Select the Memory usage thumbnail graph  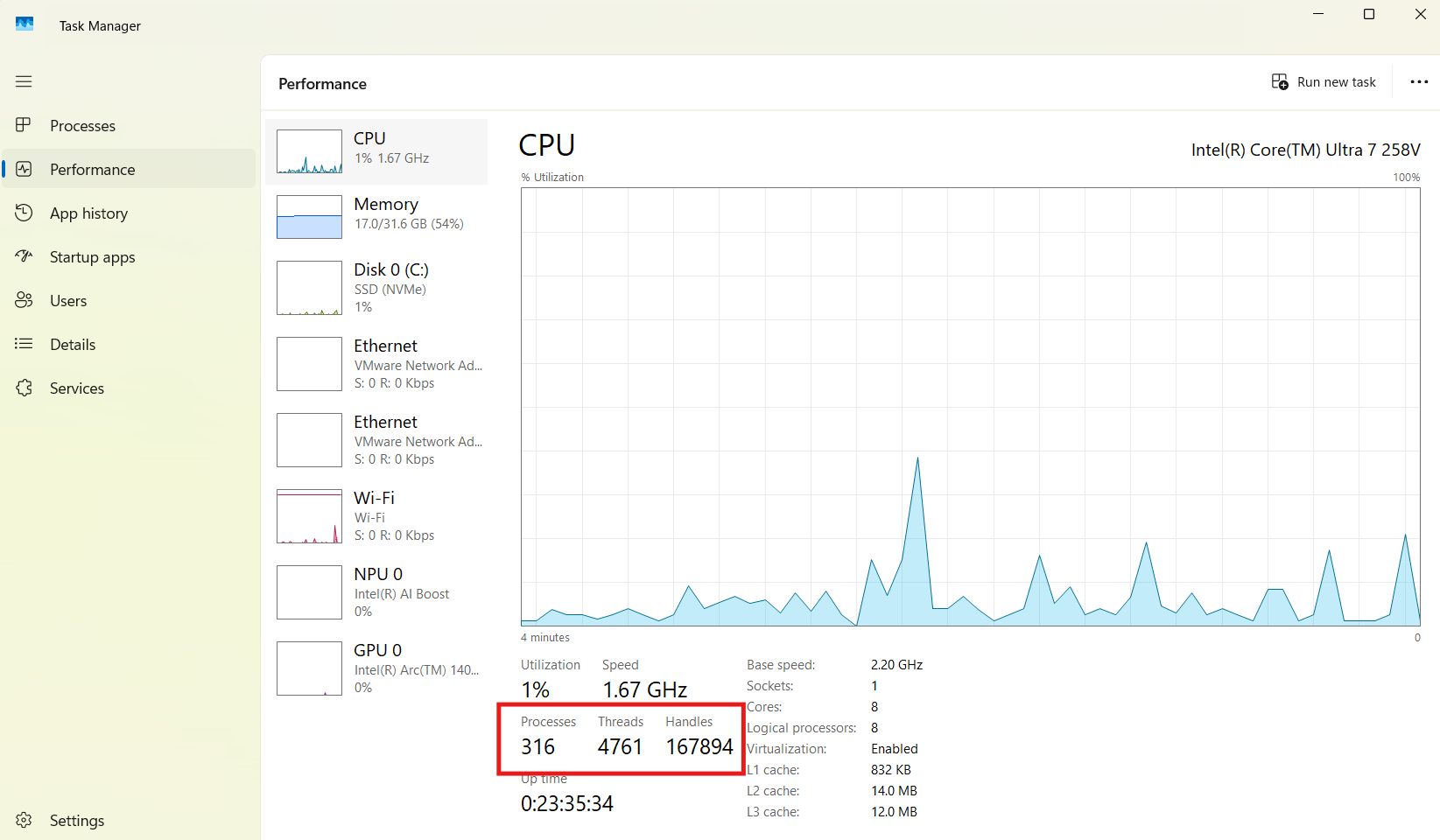(309, 217)
